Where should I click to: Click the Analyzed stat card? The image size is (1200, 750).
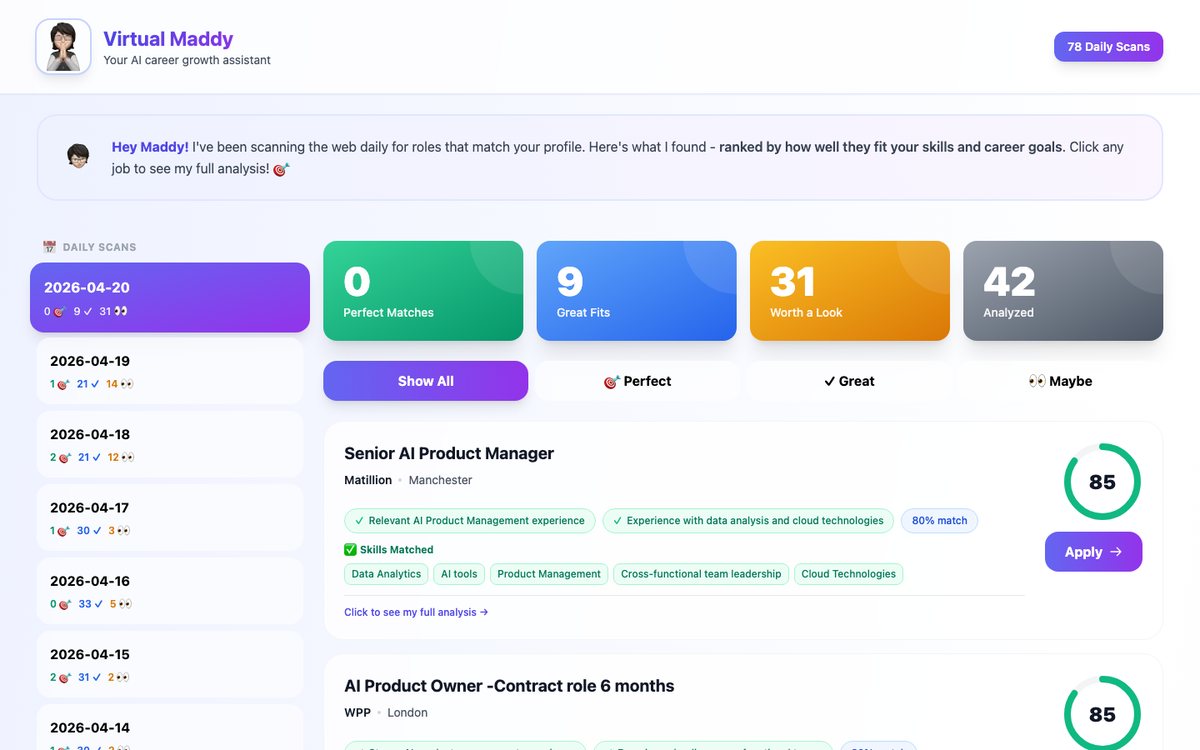pos(1063,291)
